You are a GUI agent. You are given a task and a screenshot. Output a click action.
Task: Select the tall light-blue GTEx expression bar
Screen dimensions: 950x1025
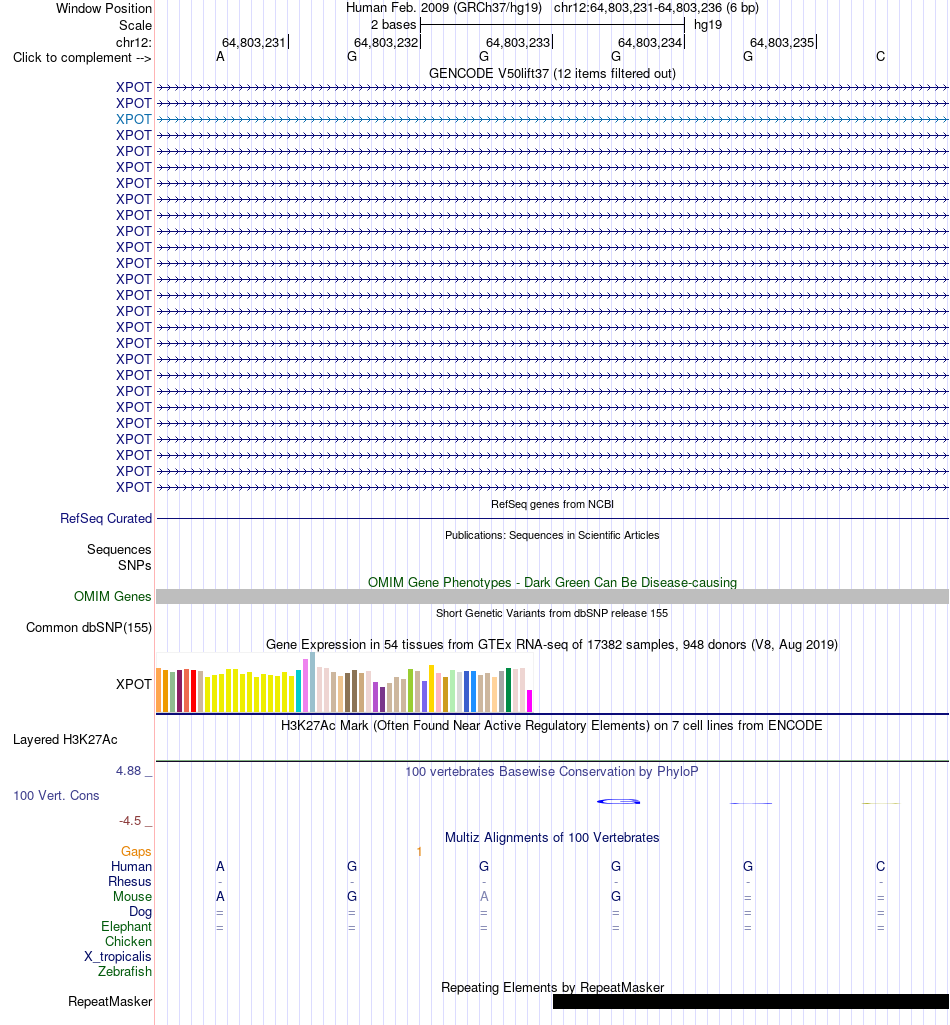coord(313,682)
